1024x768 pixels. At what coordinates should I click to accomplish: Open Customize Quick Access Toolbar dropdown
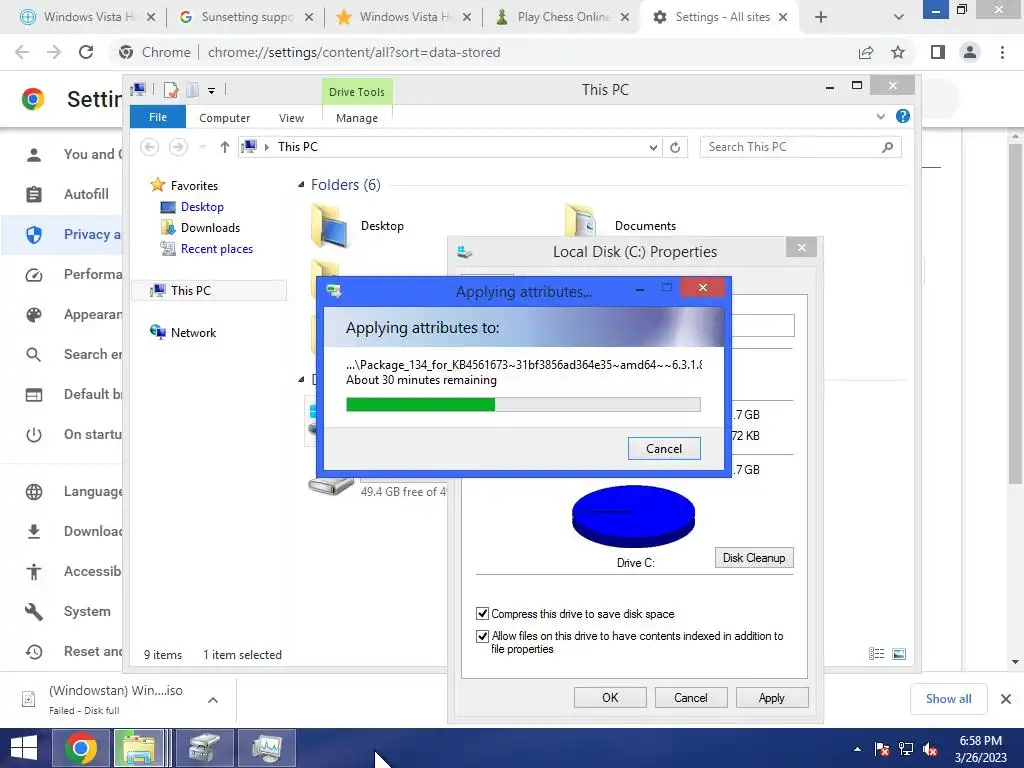[x=212, y=91]
